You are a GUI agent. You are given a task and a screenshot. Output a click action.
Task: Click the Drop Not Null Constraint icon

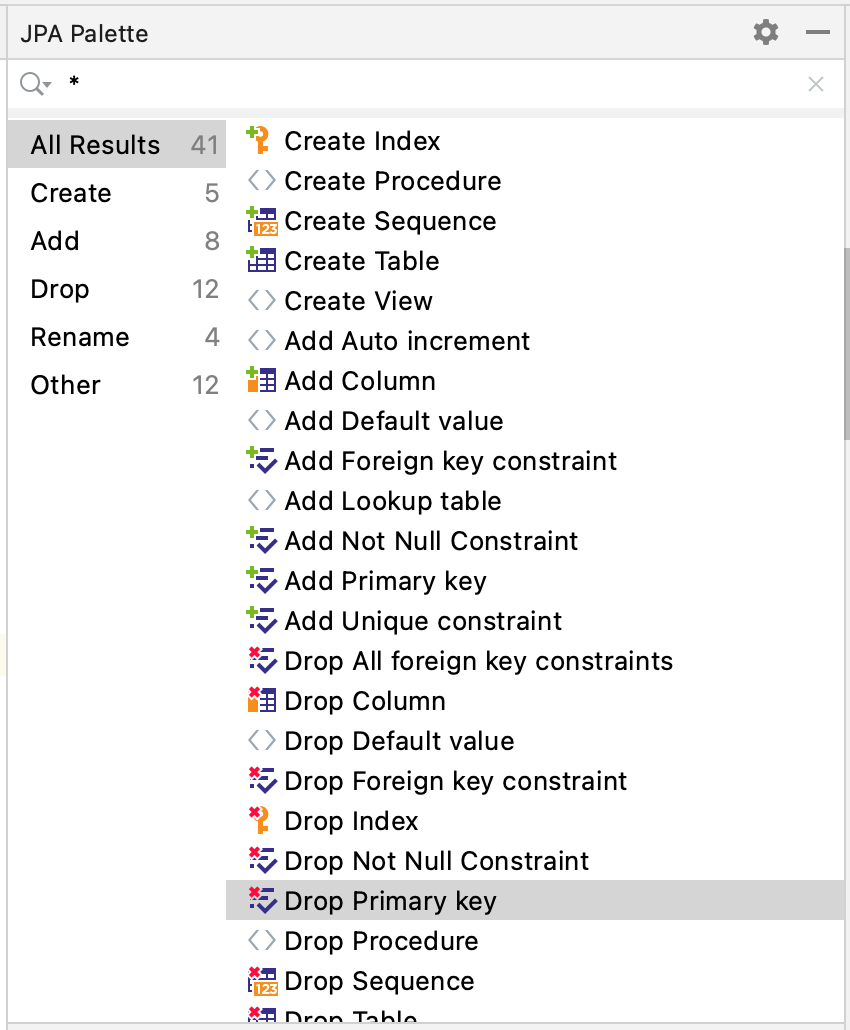click(x=262, y=861)
